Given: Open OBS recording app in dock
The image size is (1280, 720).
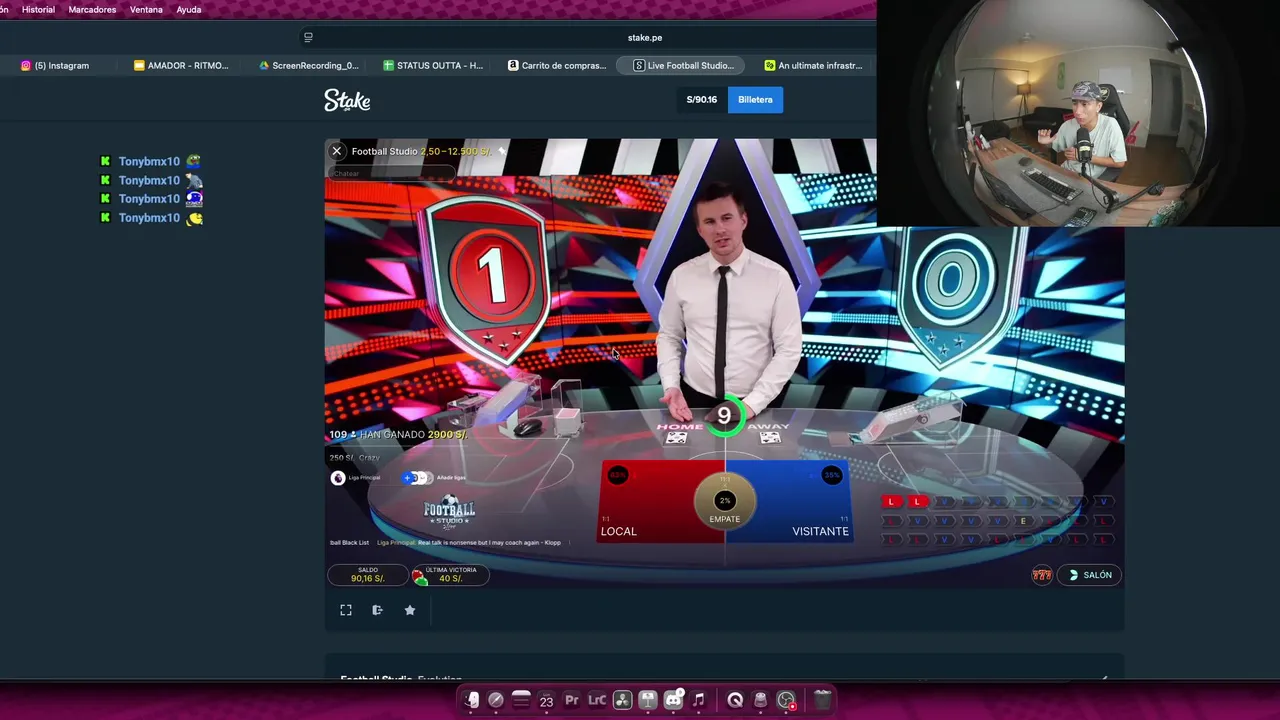Looking at the screenshot, I should pyautogui.click(x=786, y=700).
